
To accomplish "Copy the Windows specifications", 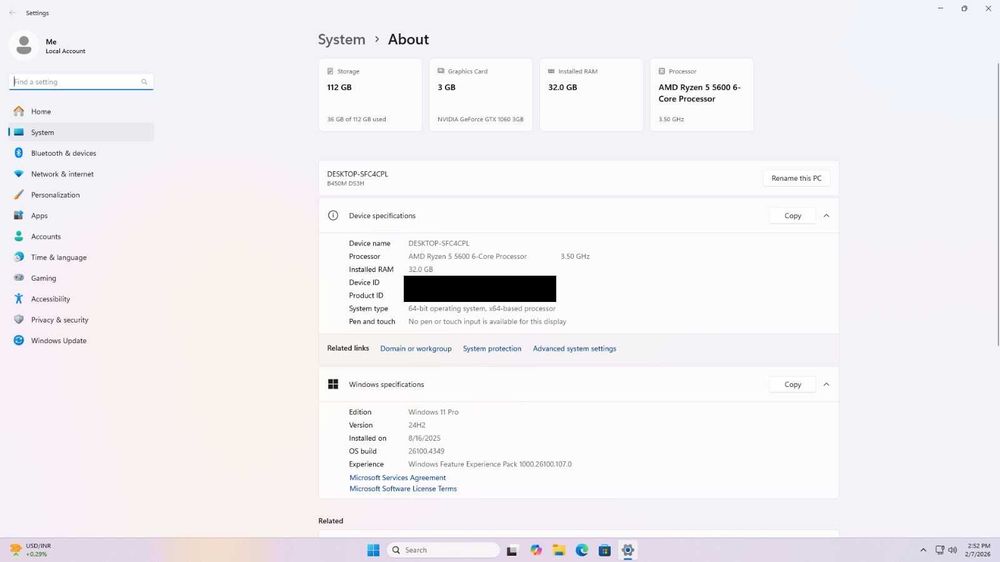I will (x=793, y=384).
